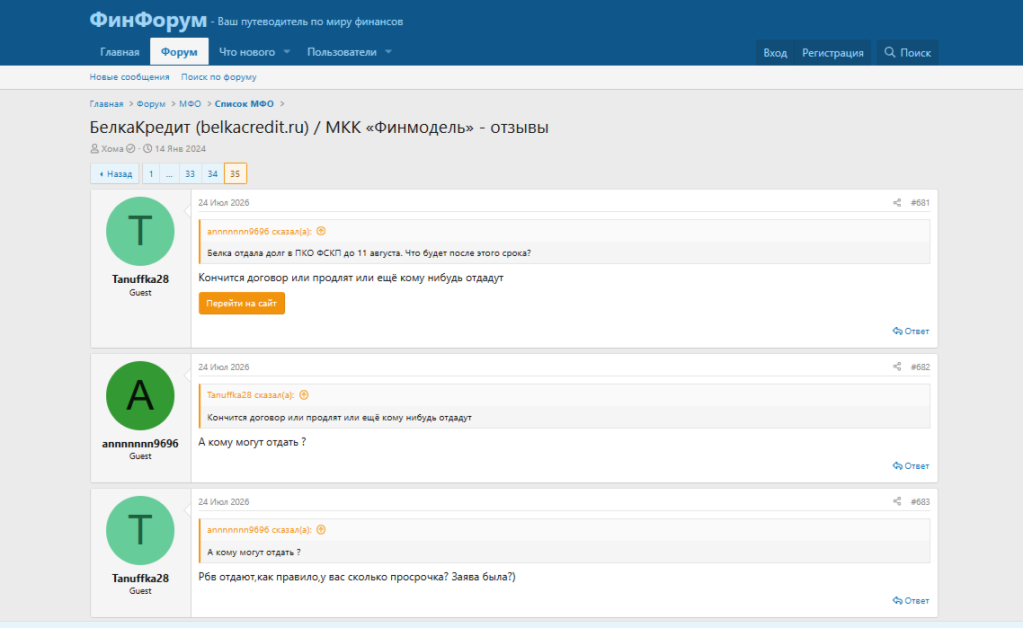The image size is (1023, 628).
Task: Click Tanuffka28 username on post #681
Action: (x=140, y=279)
